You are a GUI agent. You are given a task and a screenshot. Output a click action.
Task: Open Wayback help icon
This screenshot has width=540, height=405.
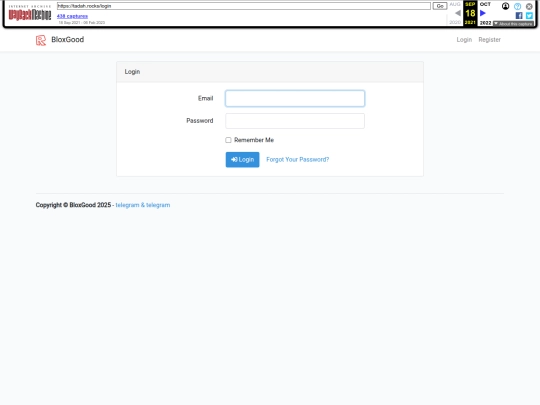click(x=517, y=6)
